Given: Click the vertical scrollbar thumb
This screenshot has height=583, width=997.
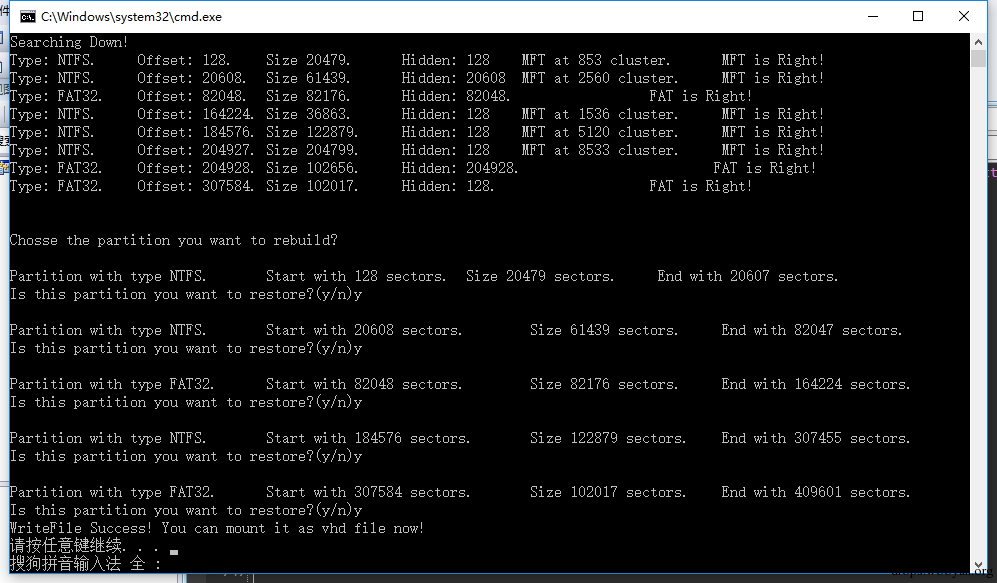Looking at the screenshot, I should point(980,60).
